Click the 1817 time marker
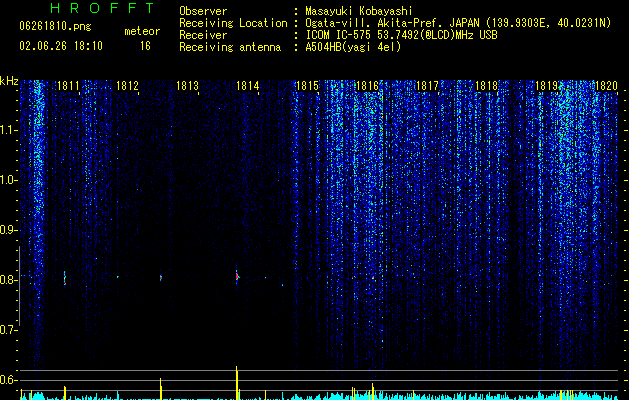The image size is (629, 400). (428, 86)
